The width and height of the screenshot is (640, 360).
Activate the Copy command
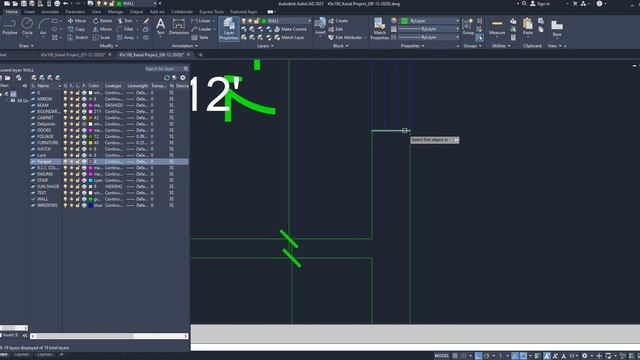pyautogui.click(x=77, y=29)
